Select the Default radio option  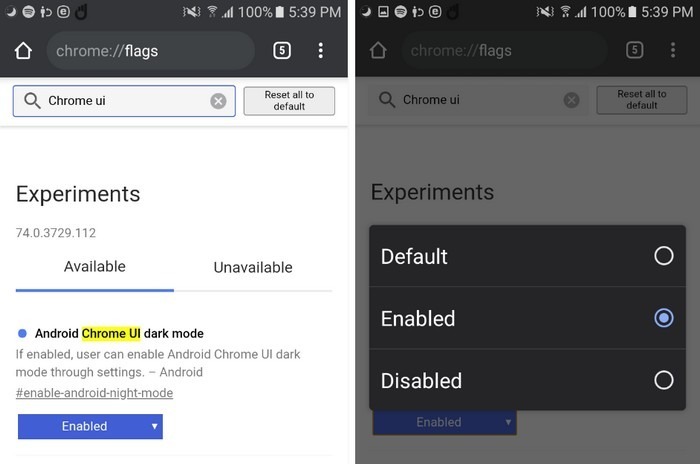pos(663,256)
